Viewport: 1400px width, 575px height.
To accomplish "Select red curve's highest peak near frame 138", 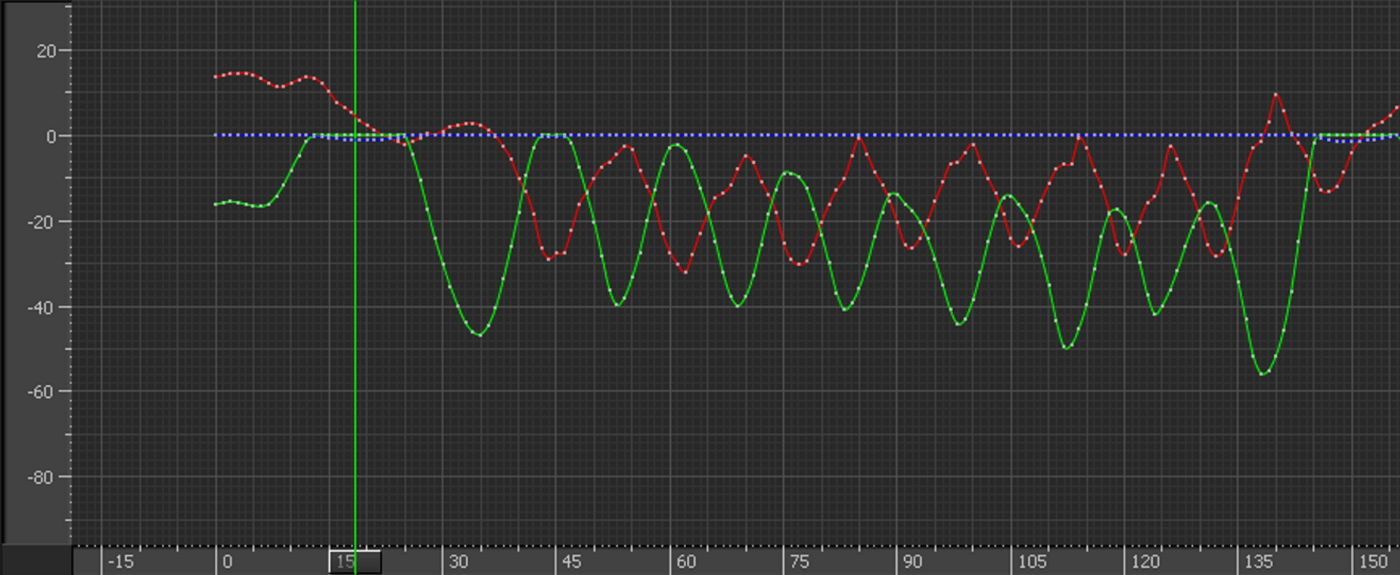I will [x=1277, y=94].
